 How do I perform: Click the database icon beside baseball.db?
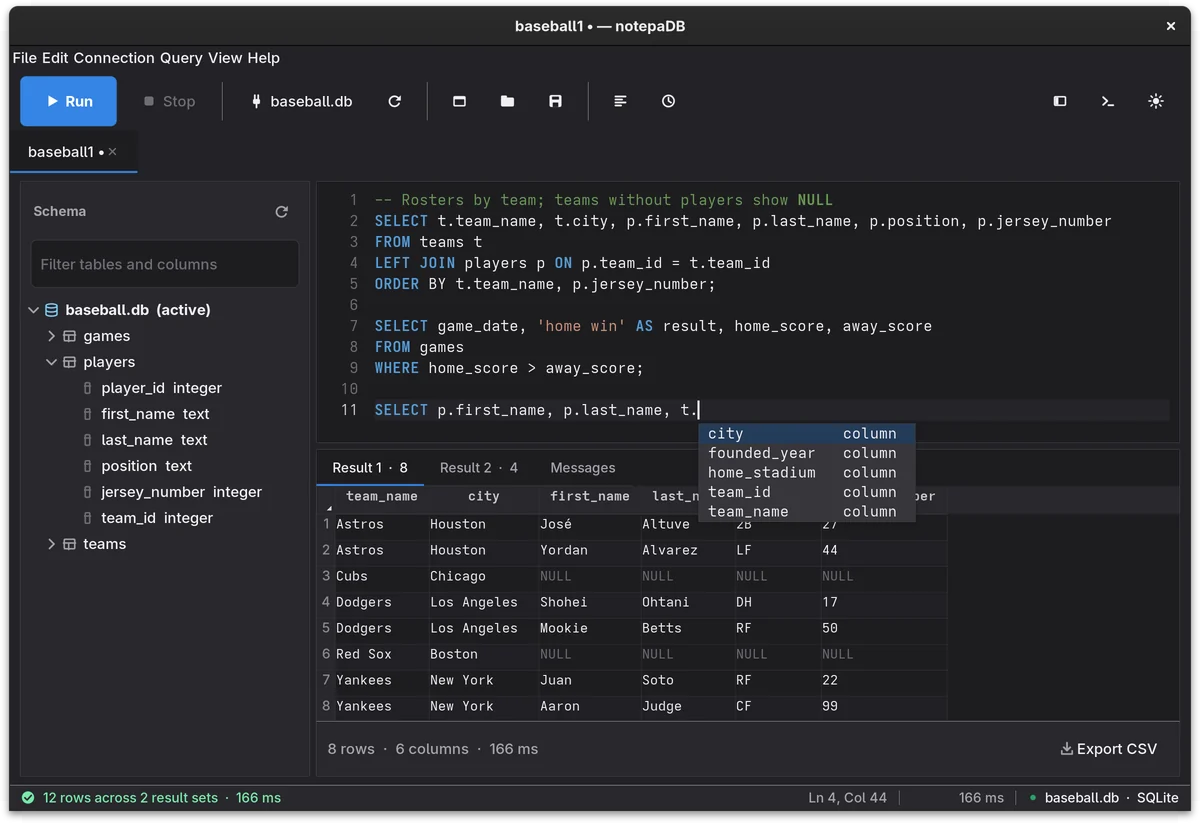[x=52, y=310]
